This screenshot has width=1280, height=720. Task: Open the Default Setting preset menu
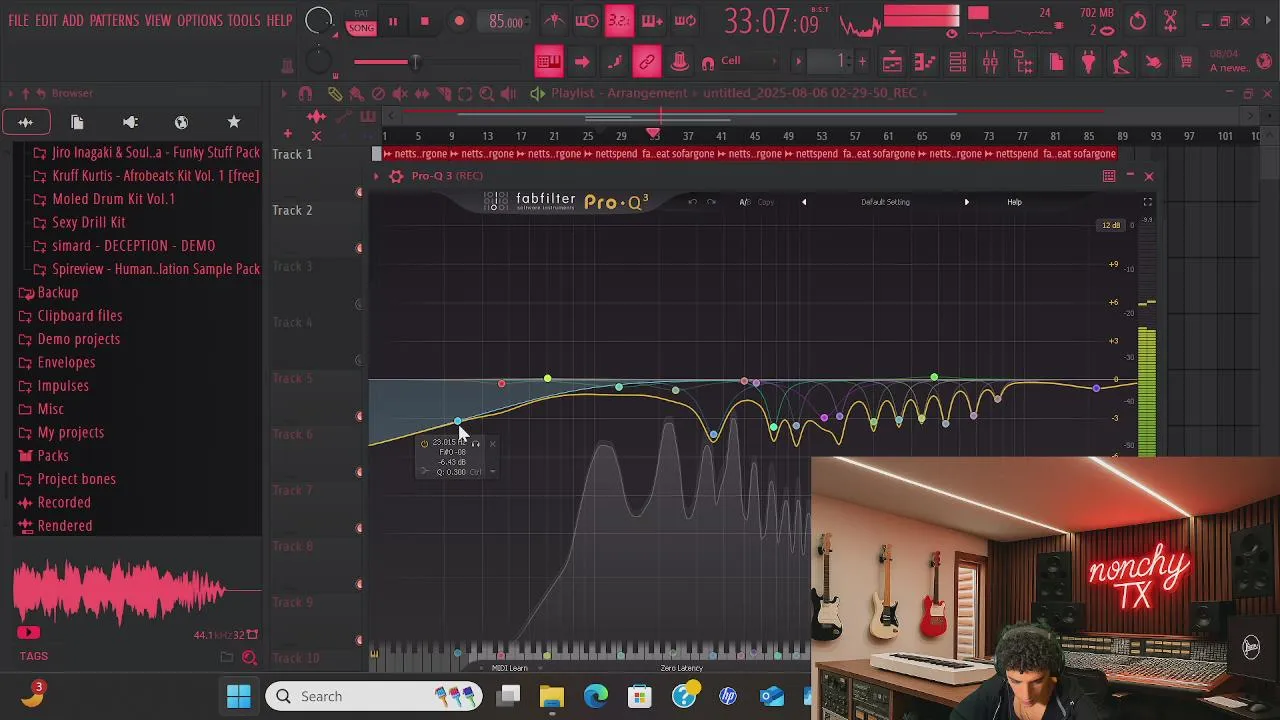click(x=885, y=202)
